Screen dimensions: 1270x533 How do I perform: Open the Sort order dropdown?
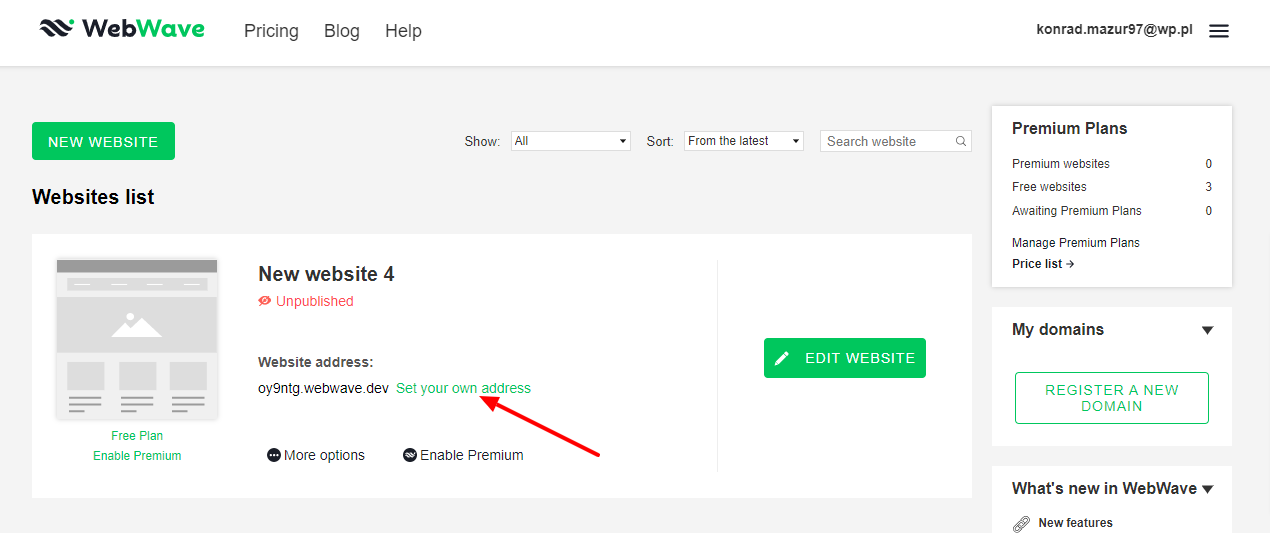pyautogui.click(x=744, y=141)
